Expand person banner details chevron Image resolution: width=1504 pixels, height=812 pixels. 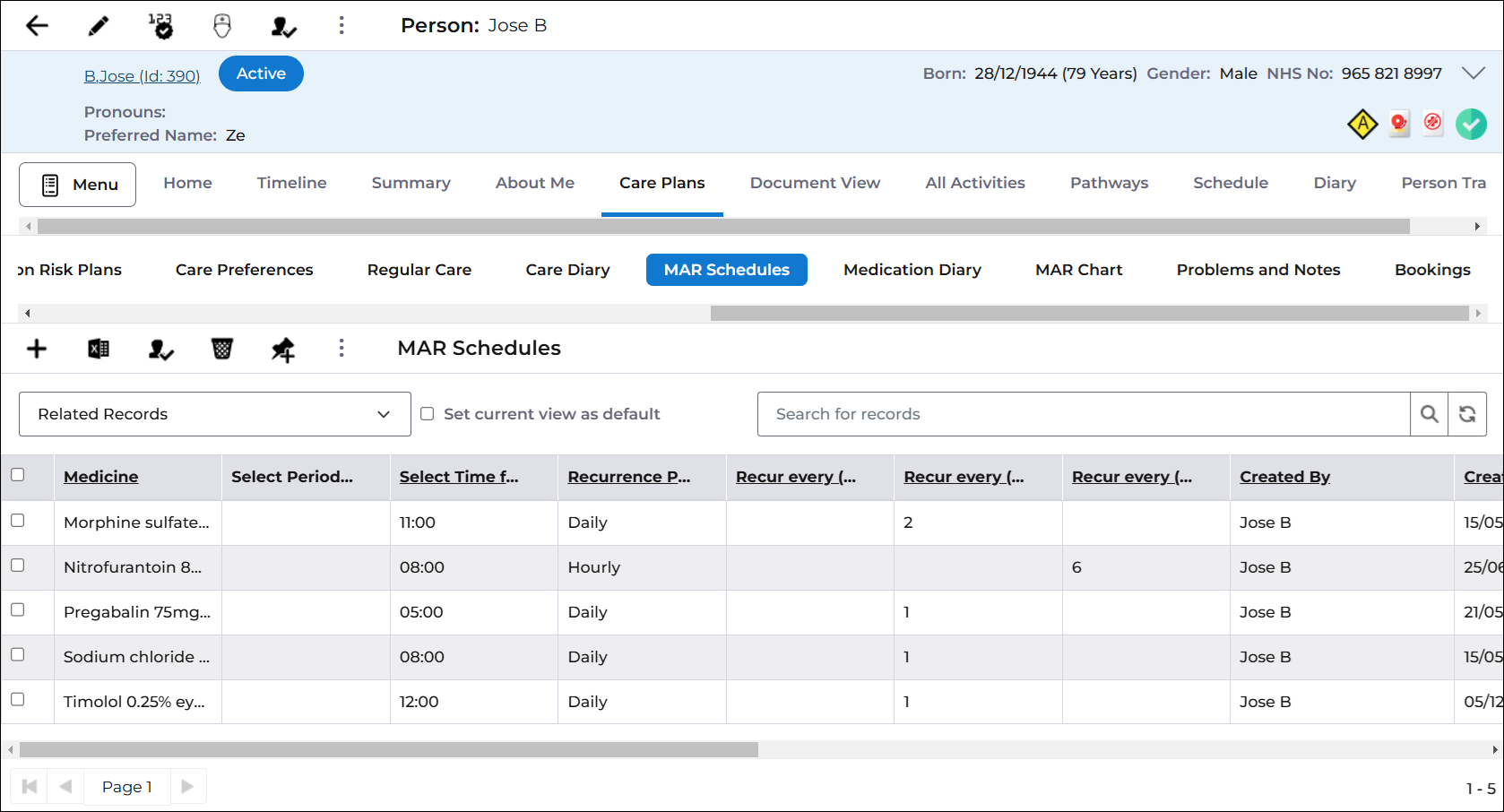pyautogui.click(x=1474, y=73)
